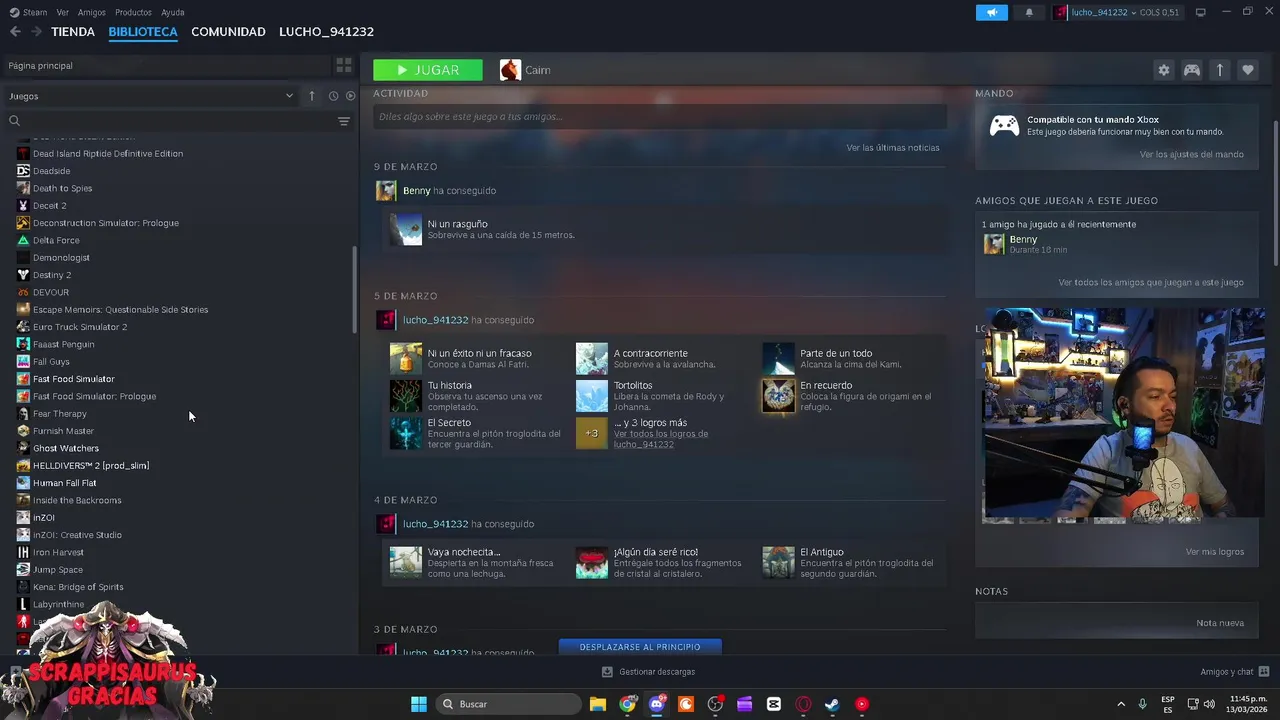
Task: Click Página principal in sidebar
Action: 40,66
